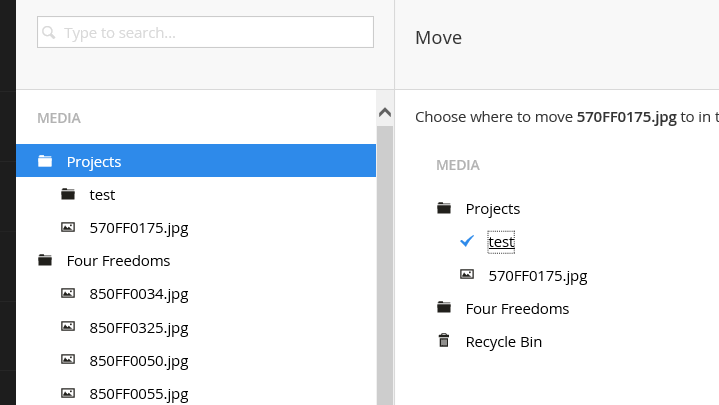
Task: Click the Projects folder icon in Move dialog
Action: [x=444, y=208]
